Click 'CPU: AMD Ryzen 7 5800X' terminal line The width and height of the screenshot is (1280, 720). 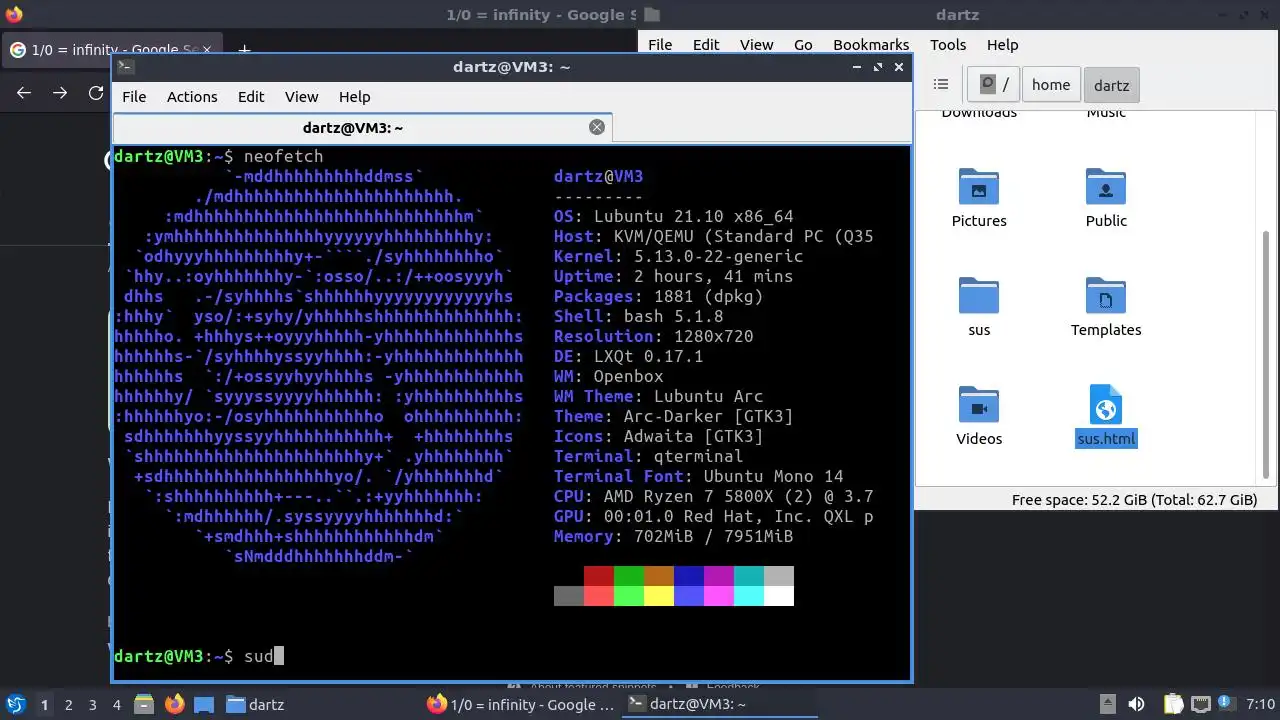[x=714, y=496]
